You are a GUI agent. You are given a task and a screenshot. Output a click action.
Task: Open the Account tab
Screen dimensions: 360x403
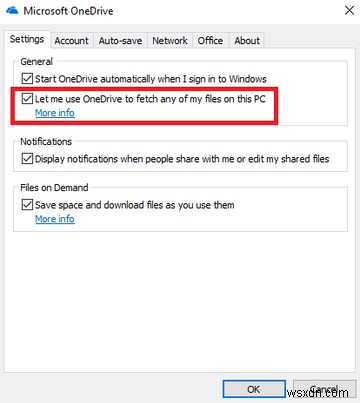(x=72, y=41)
